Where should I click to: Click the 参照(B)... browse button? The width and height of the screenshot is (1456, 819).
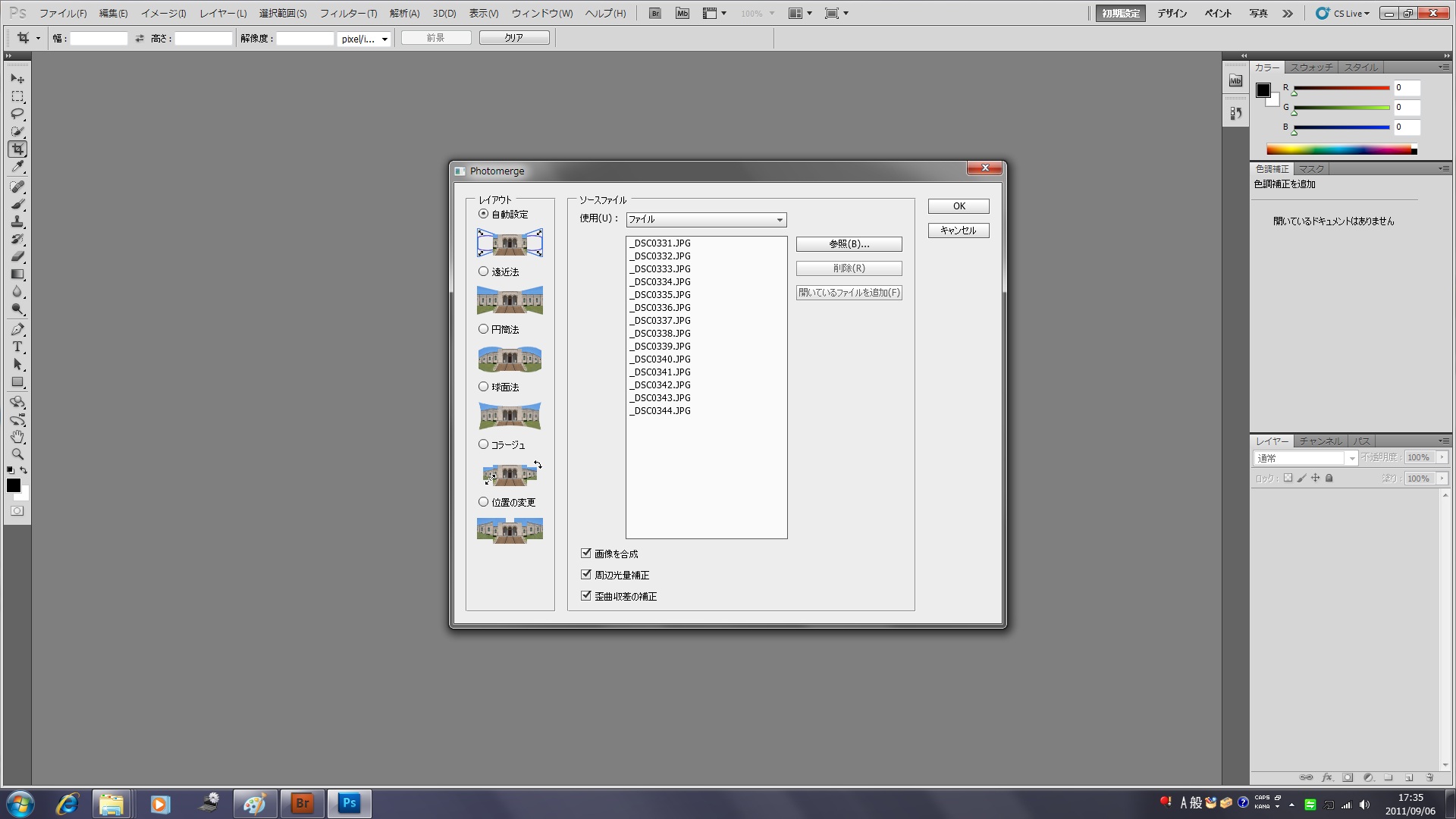pos(849,244)
